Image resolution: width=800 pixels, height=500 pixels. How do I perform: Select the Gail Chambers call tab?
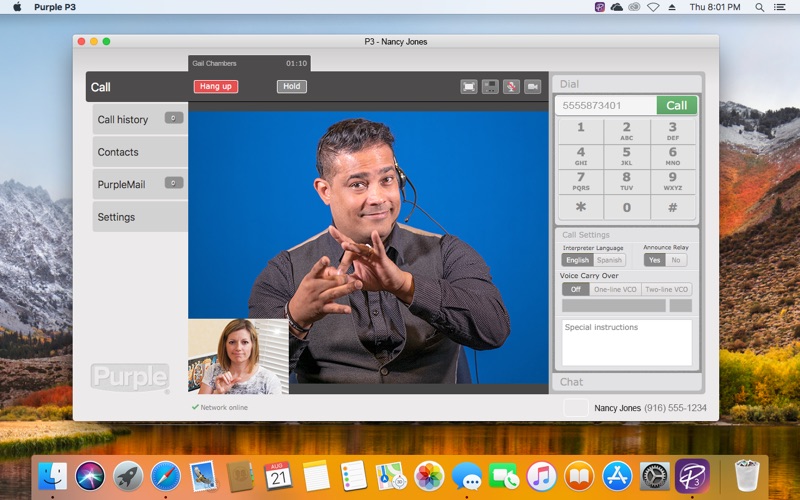pos(249,63)
